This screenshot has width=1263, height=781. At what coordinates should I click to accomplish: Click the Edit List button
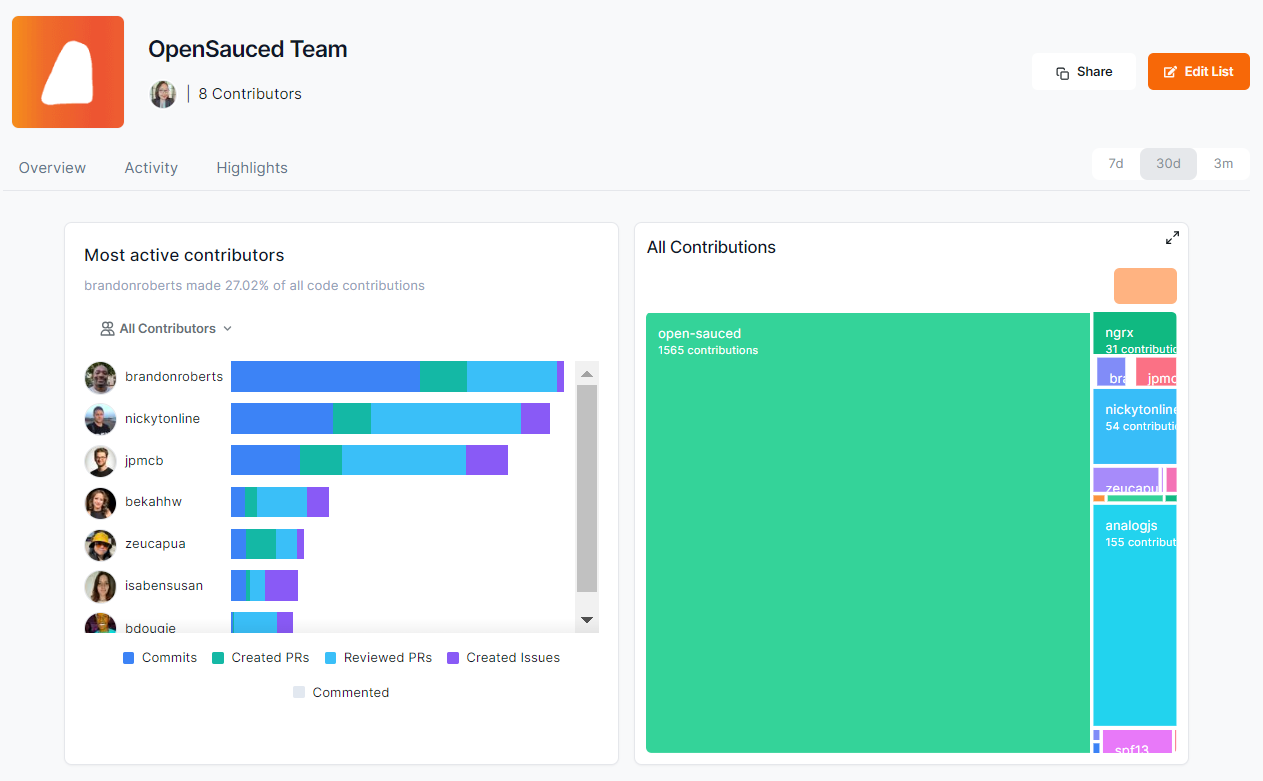tap(1198, 71)
